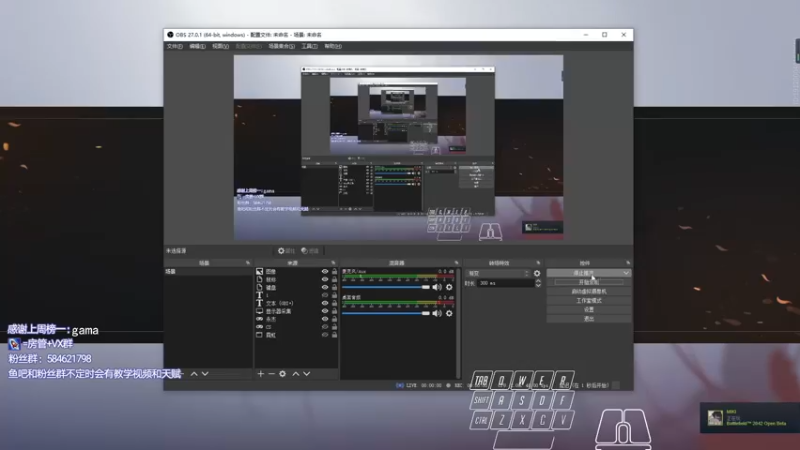
Task: Expand the stop streaming button arrow
Action: [626, 273]
